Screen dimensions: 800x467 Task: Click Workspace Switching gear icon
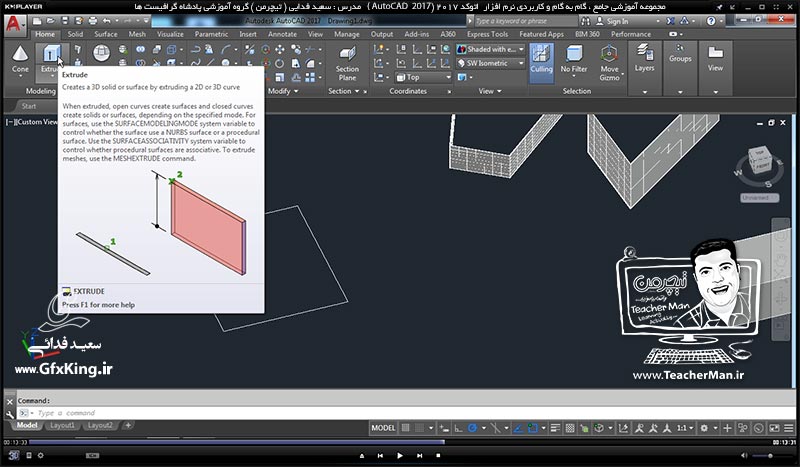tap(704, 428)
